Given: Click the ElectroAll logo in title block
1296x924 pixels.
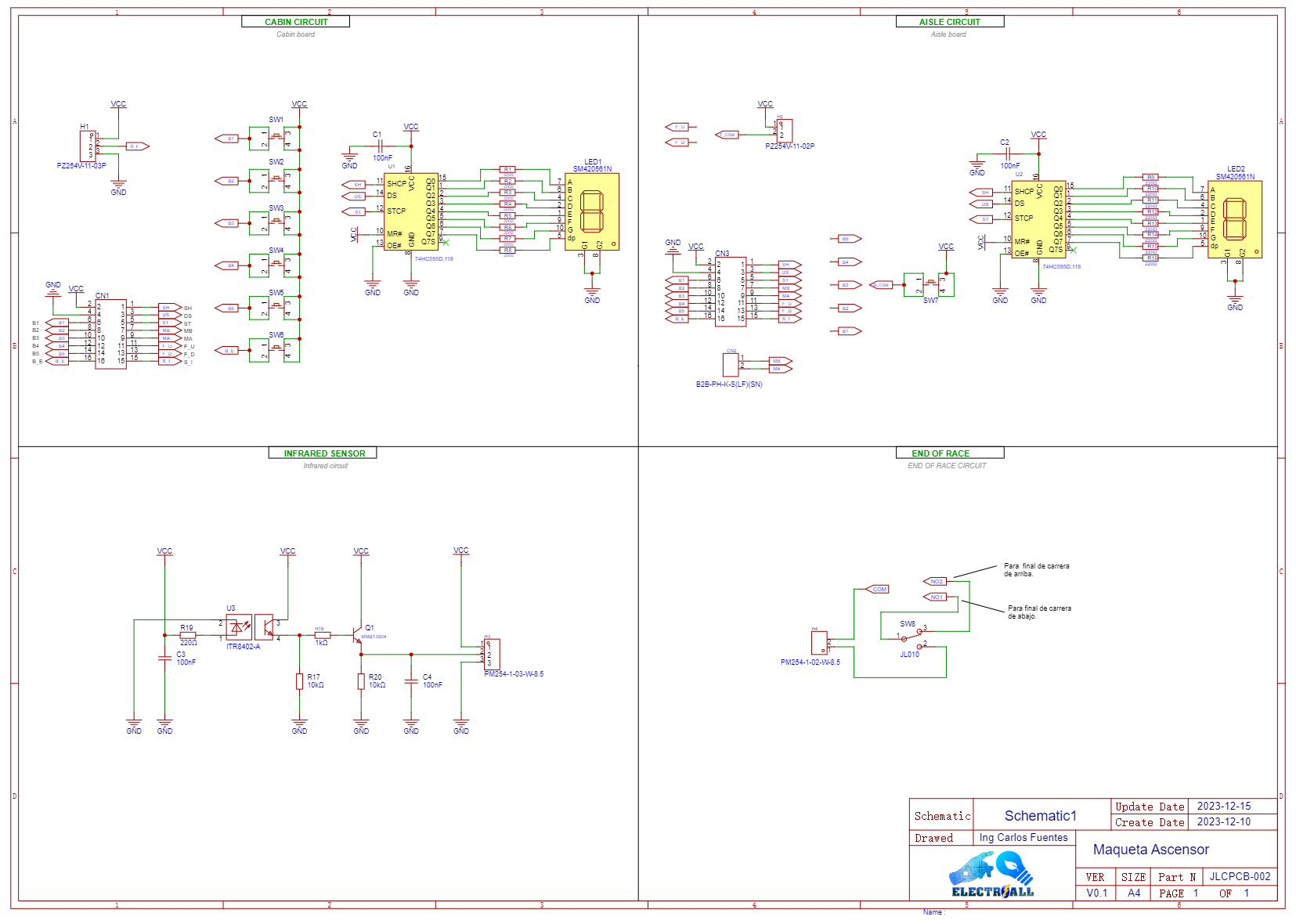Looking at the screenshot, I should coord(992,875).
